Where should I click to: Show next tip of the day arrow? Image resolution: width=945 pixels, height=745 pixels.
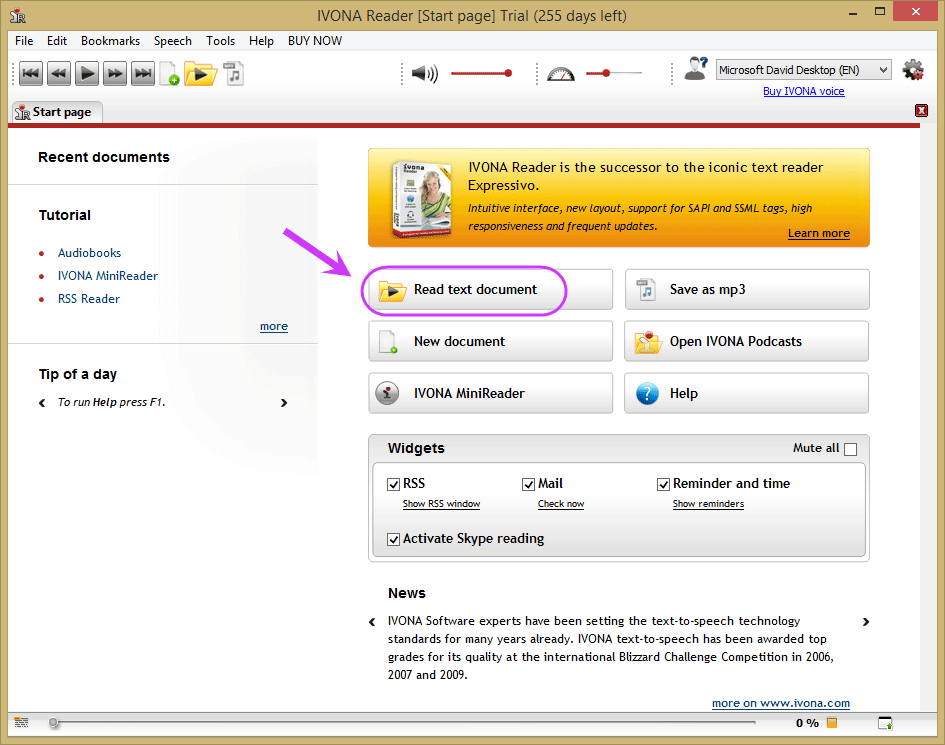coord(284,403)
